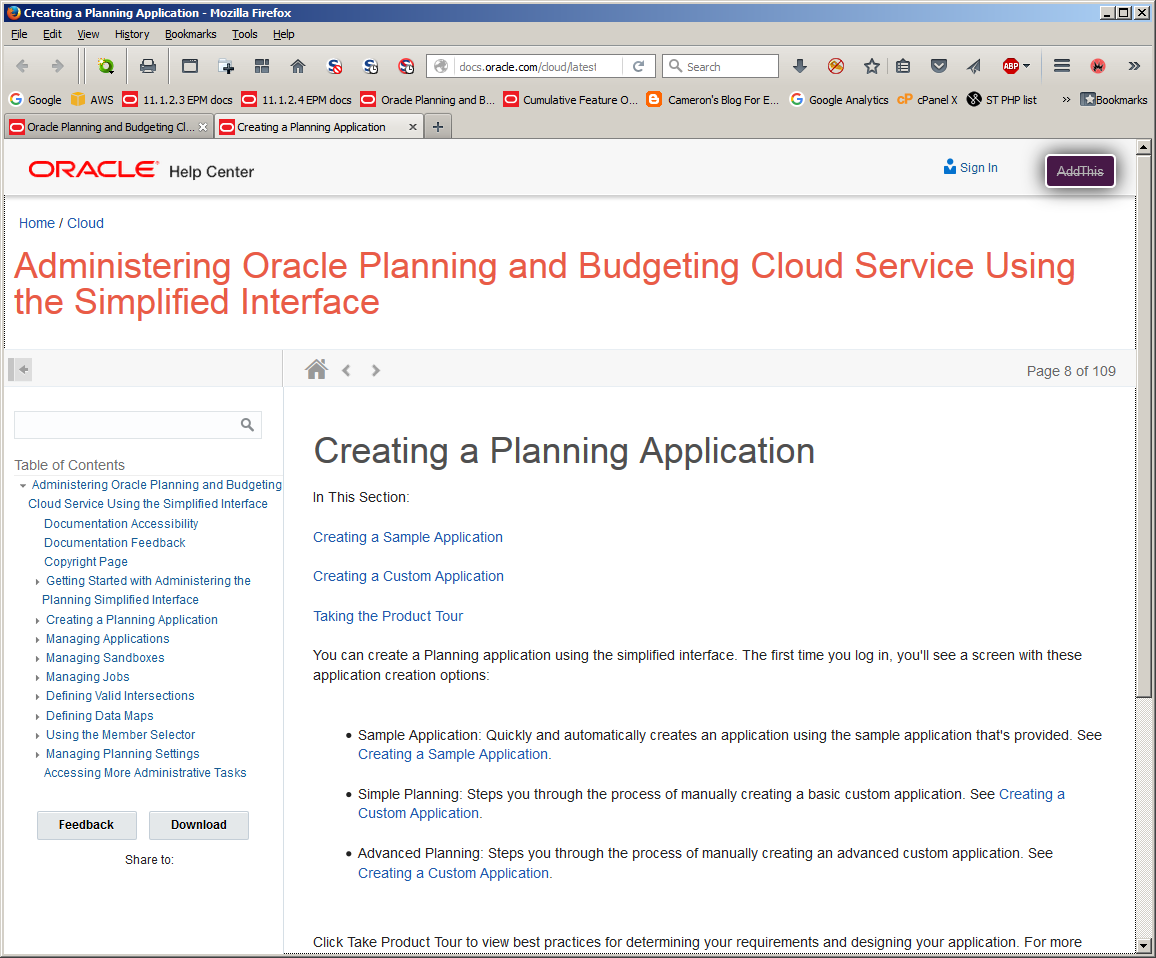Expand Using the Member Selector node
Image resolution: width=1156 pixels, height=958 pixels.
tap(38, 735)
